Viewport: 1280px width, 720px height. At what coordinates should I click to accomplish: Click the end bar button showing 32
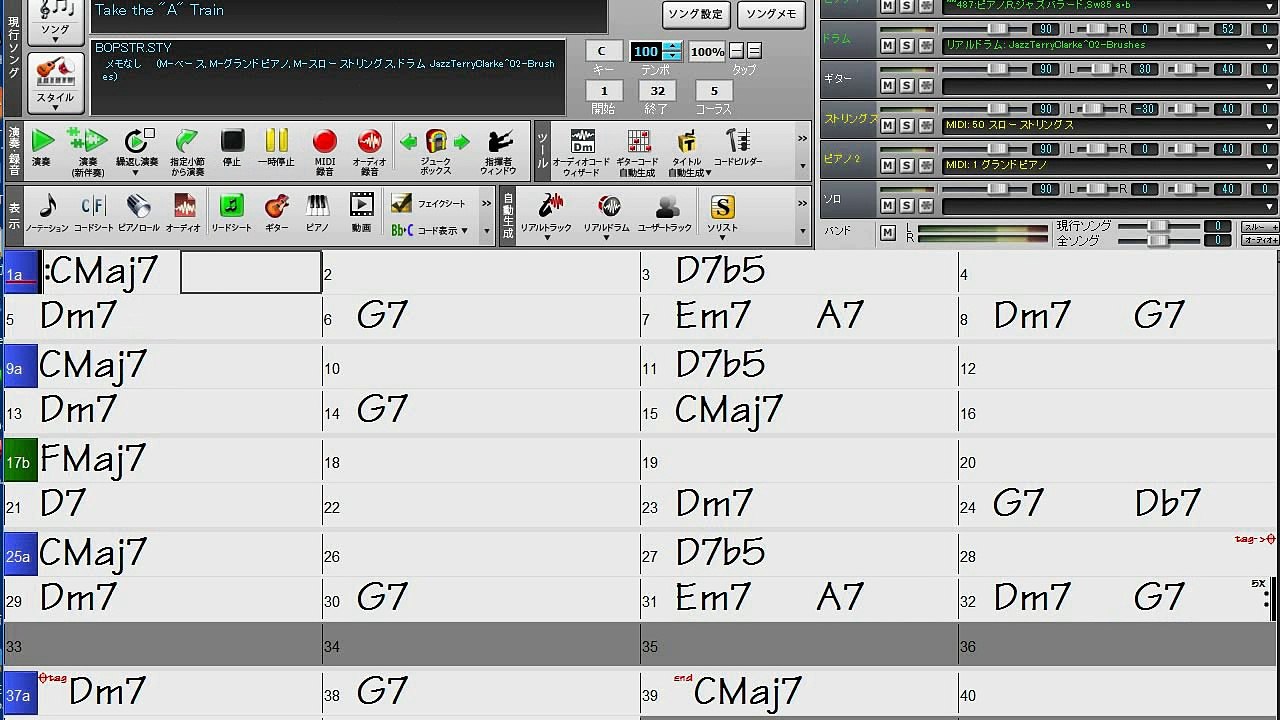[657, 90]
